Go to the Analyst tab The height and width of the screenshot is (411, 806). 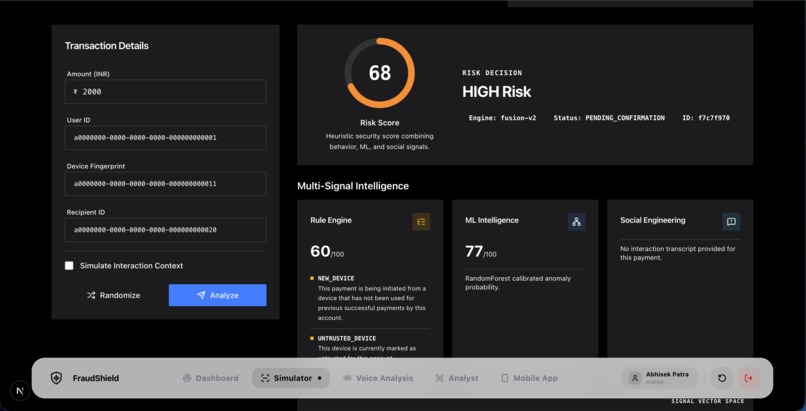click(x=457, y=378)
